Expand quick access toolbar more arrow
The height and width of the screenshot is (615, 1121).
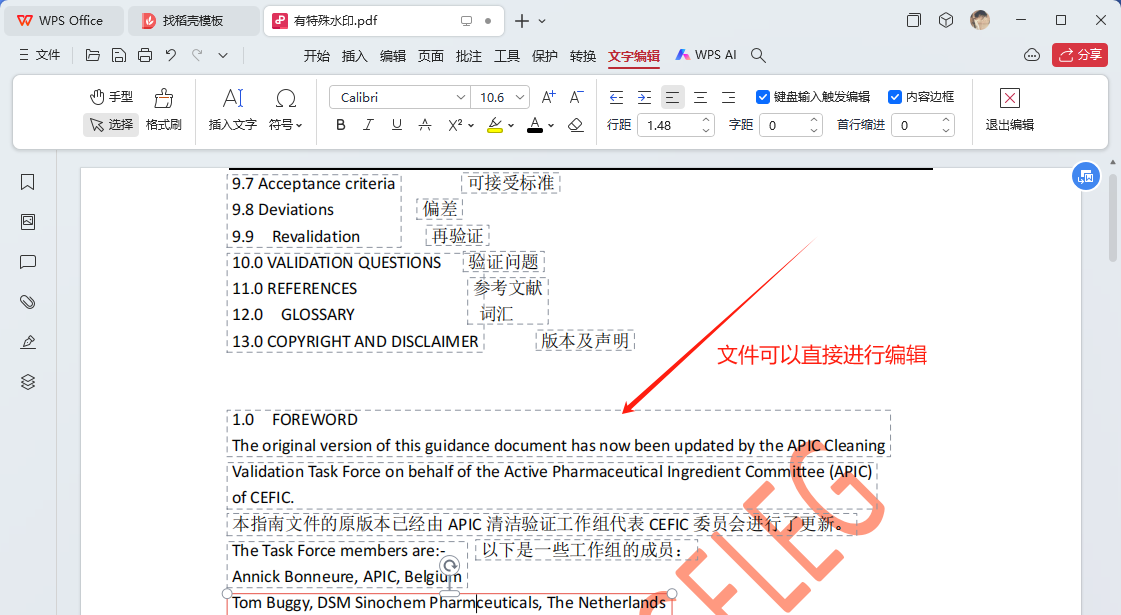(223, 55)
